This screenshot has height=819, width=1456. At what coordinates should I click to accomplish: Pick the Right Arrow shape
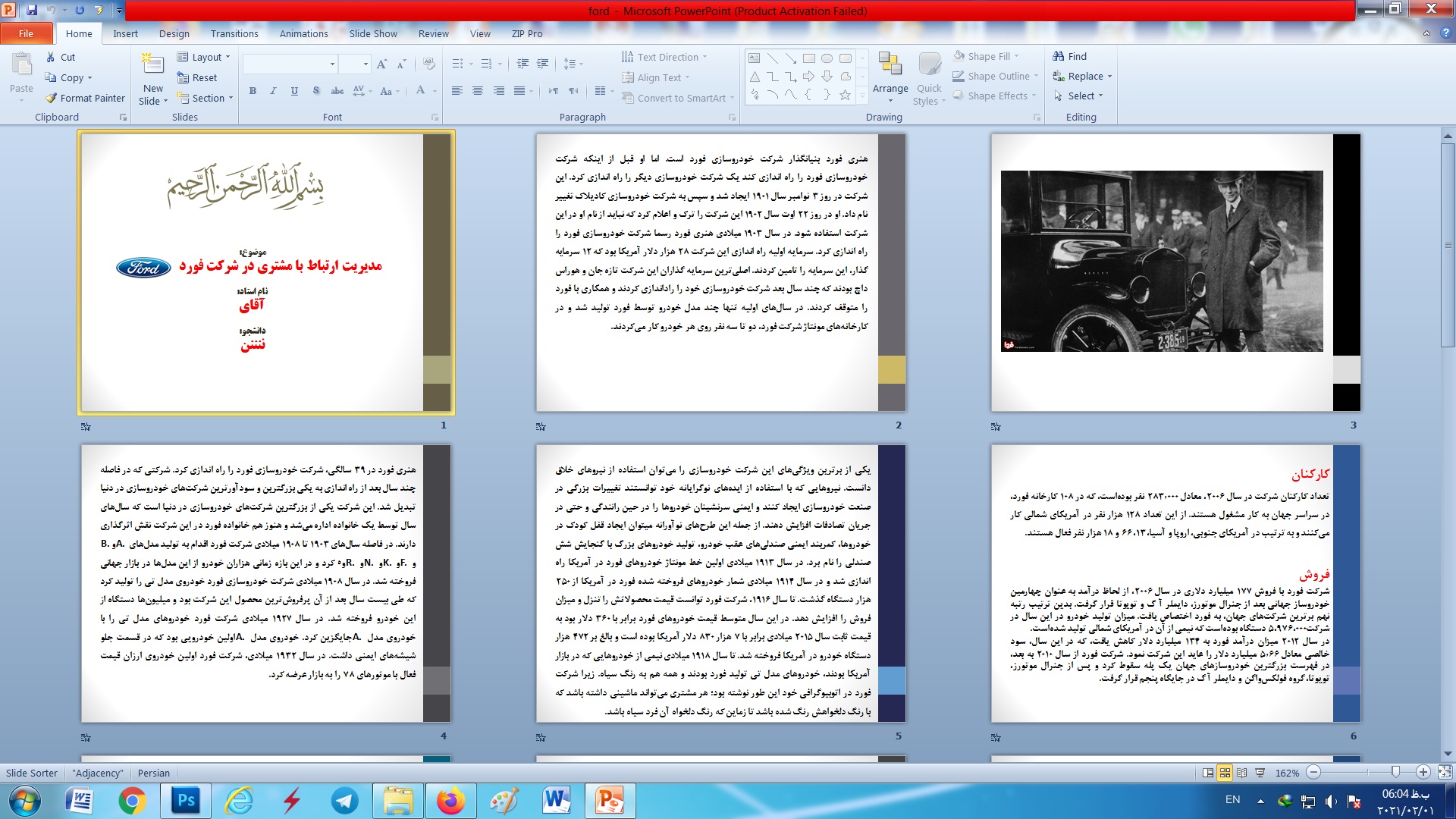(808, 76)
